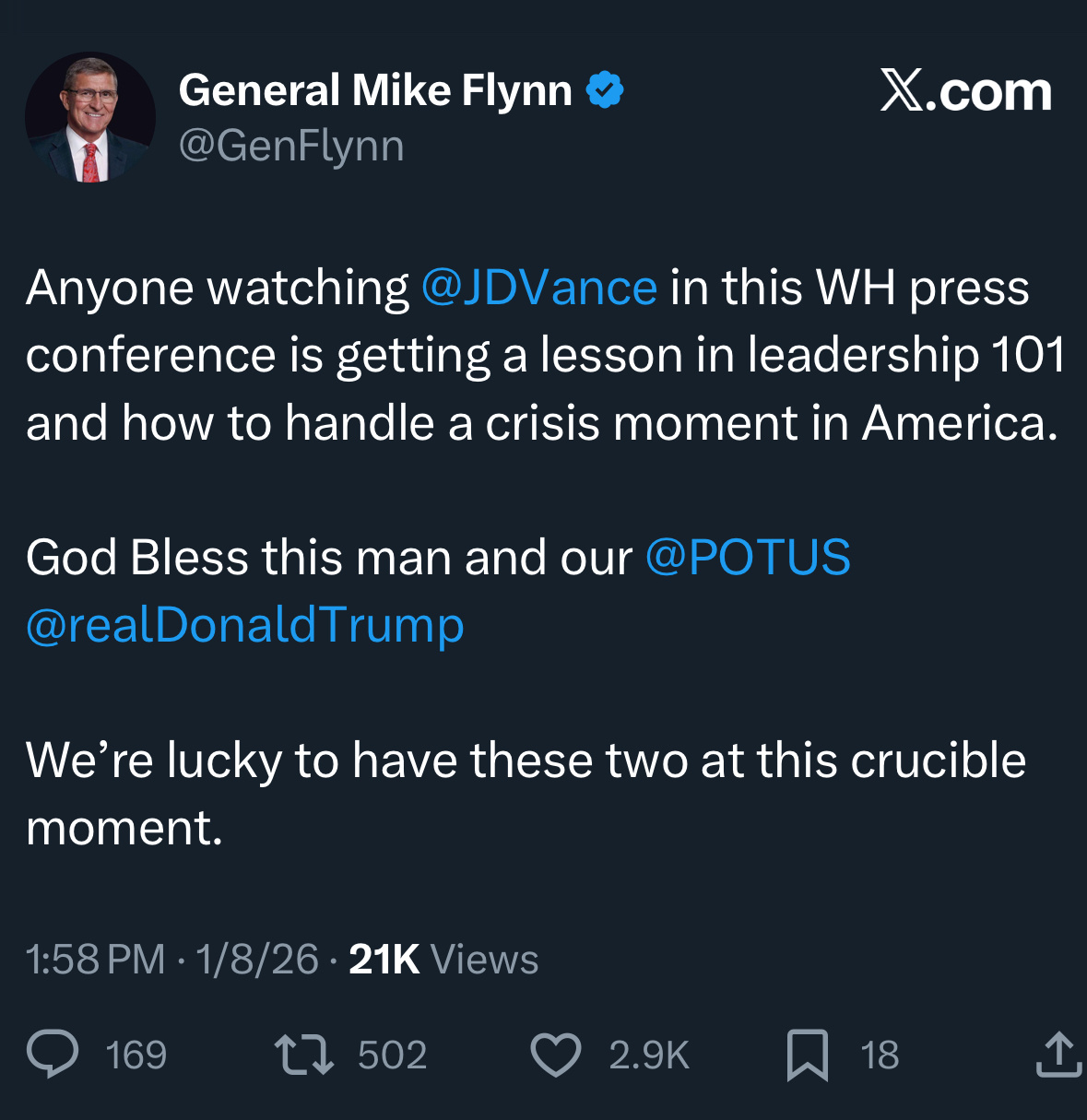Click the blue verified checkmark badge

[x=606, y=90]
